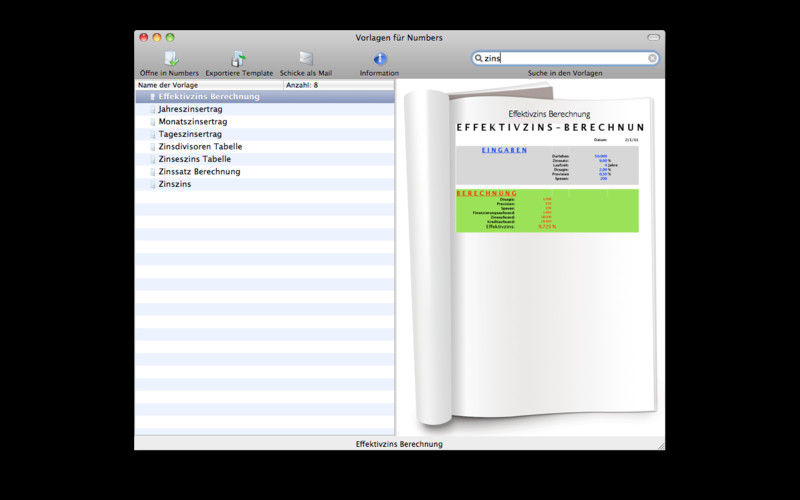
Task: Select the Tageszinsertrag template
Action: 265,134
